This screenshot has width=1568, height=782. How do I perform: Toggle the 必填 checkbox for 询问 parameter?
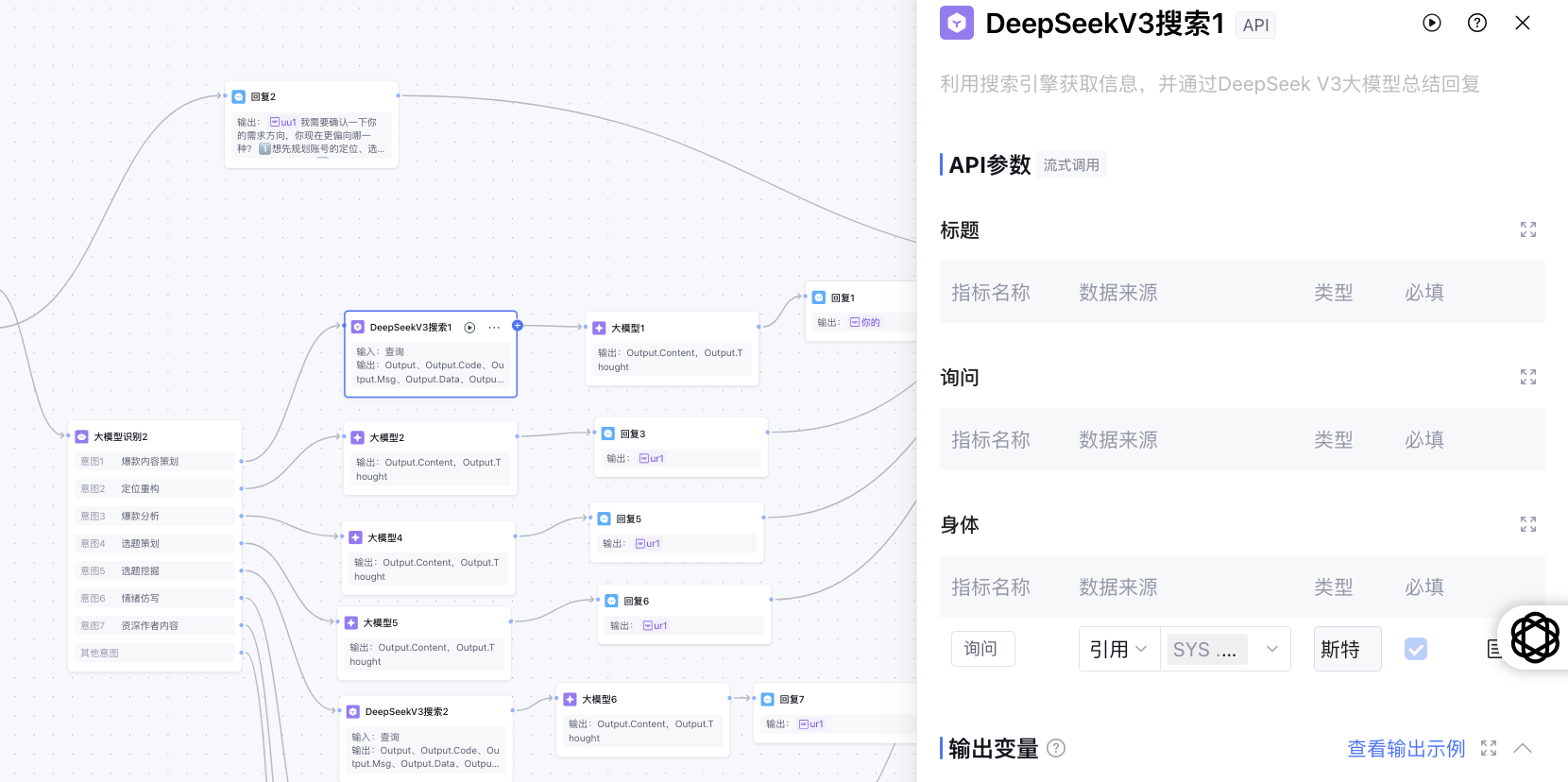1416,649
